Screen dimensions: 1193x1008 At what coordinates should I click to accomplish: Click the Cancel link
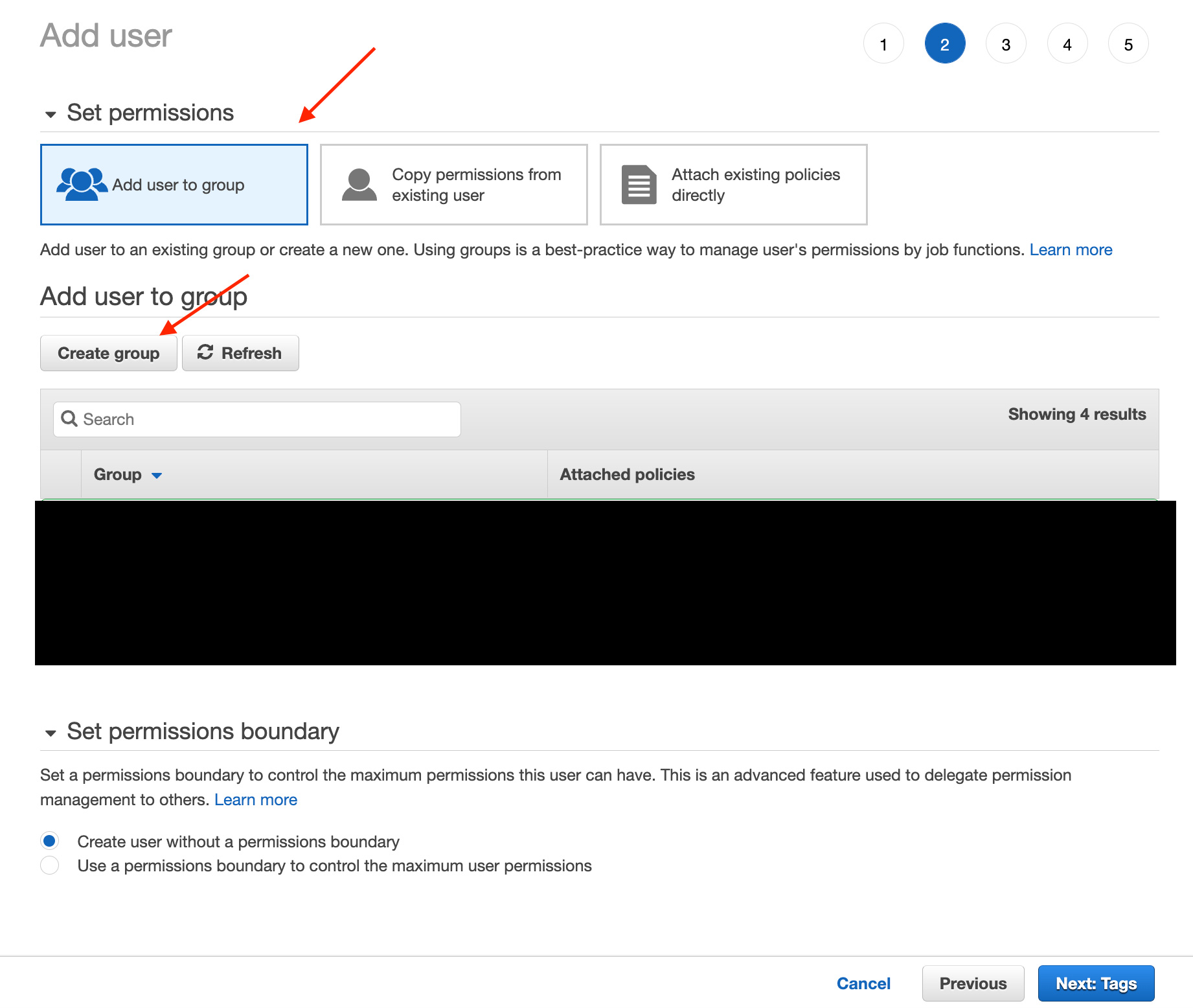click(863, 983)
